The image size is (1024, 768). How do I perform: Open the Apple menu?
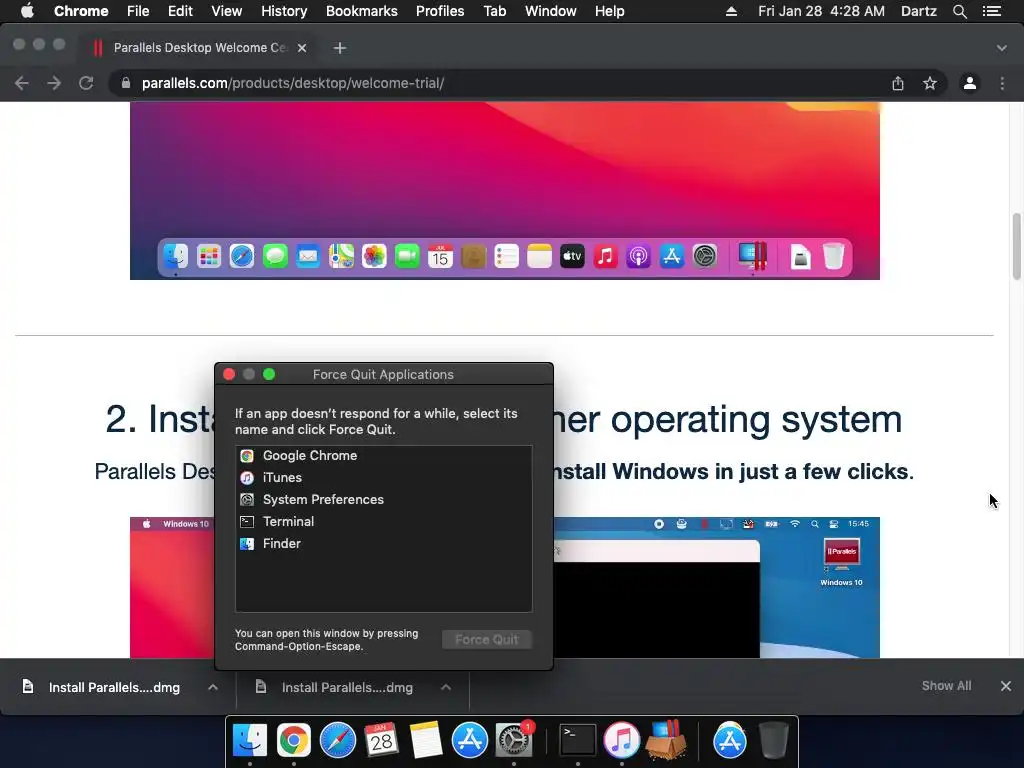pyautogui.click(x=27, y=11)
